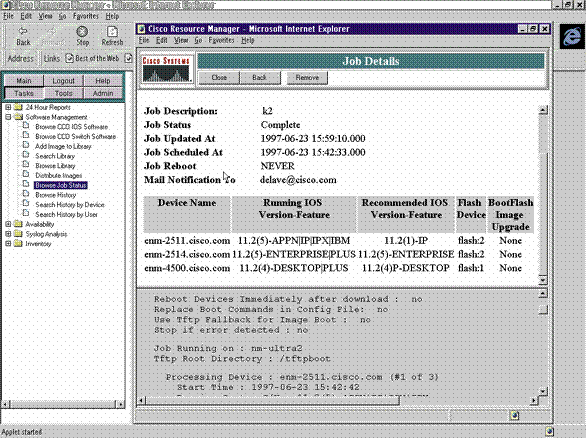
Task: Open the Go menu in Cisco Resource Manager
Action: click(198, 40)
